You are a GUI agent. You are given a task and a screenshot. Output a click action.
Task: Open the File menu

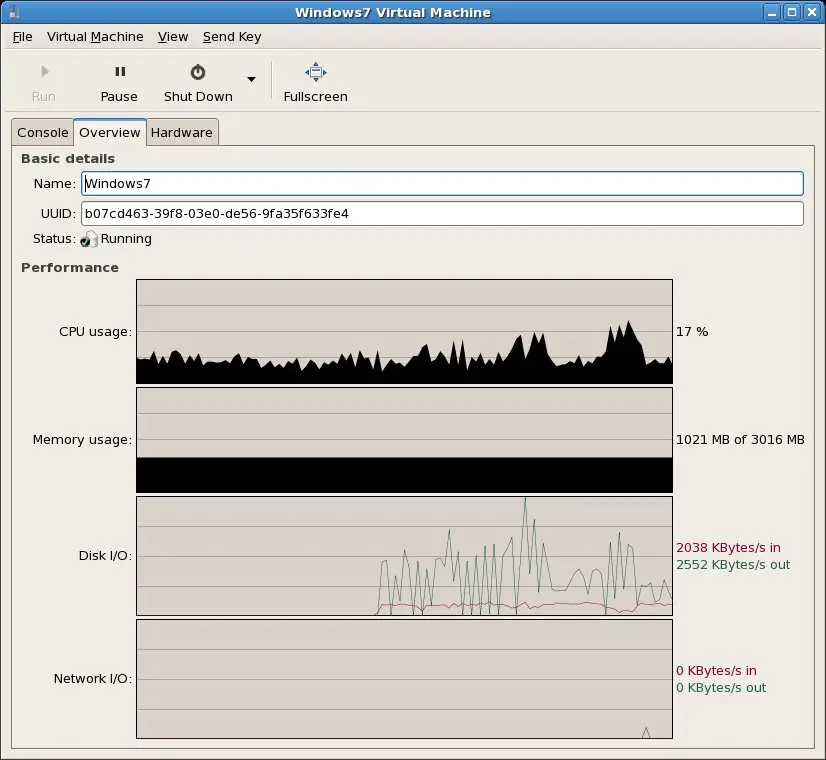coord(22,37)
